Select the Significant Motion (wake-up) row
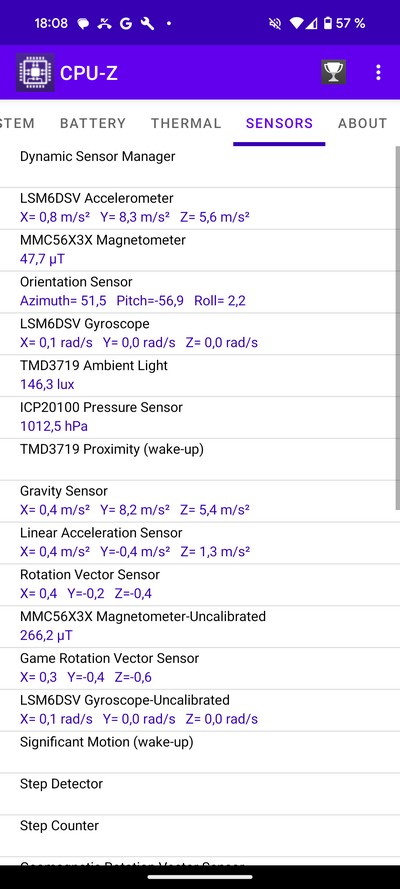This screenshot has height=889, width=400. point(197,752)
